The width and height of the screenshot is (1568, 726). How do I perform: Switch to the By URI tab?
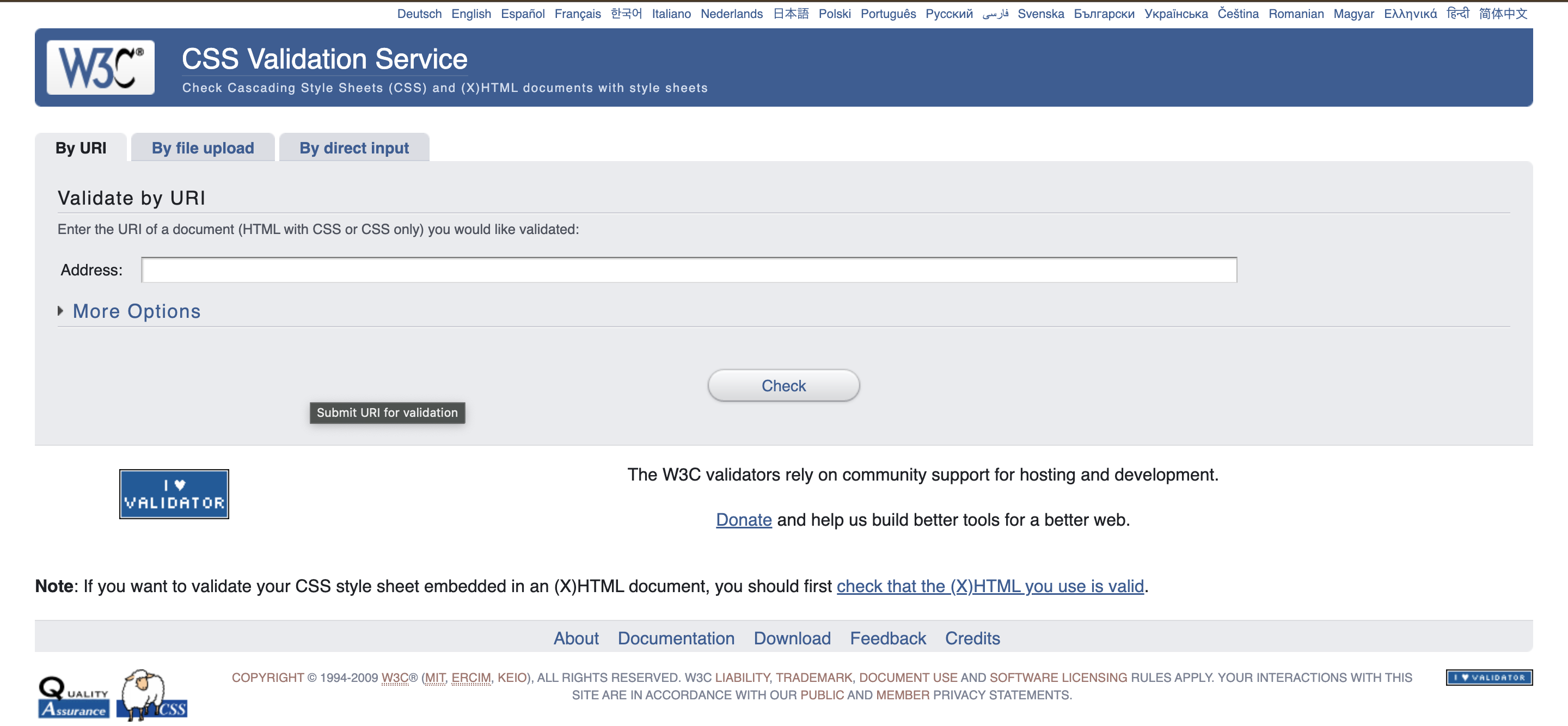tap(81, 148)
